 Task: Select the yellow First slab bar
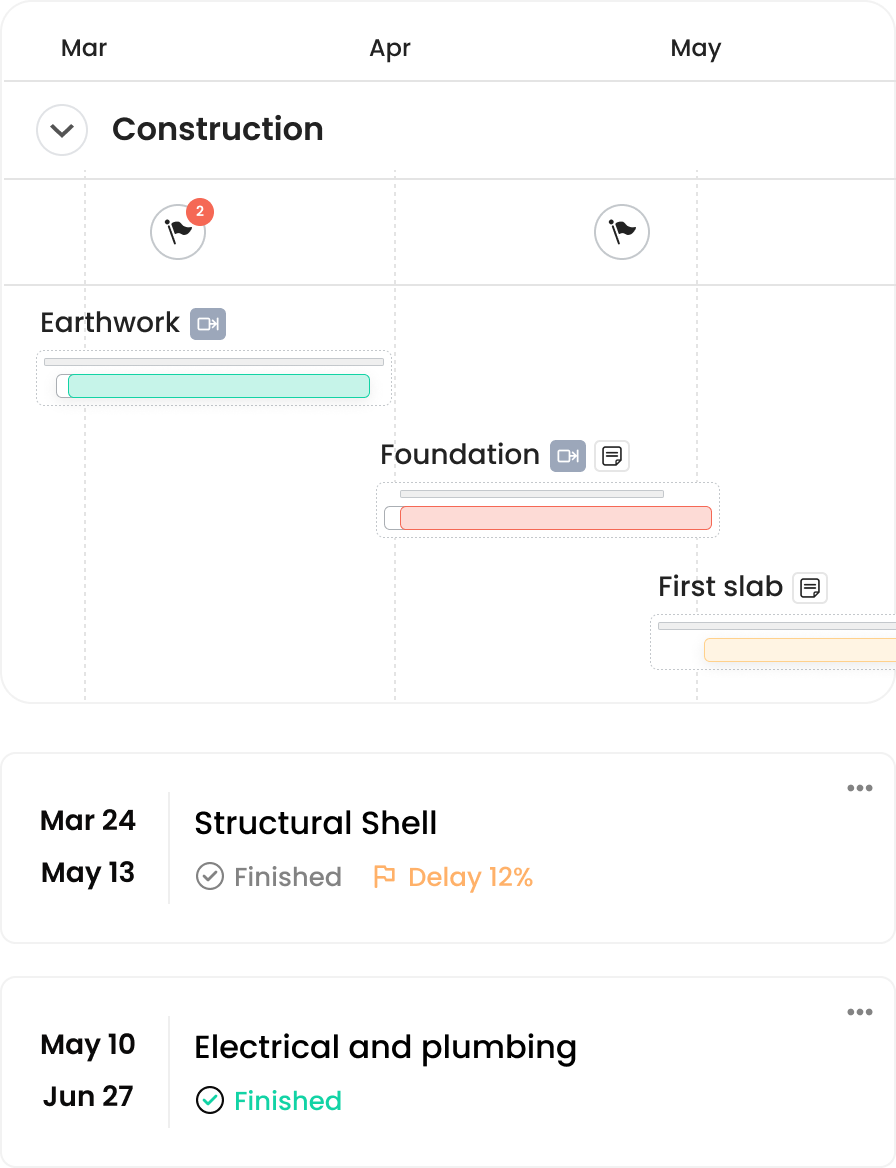799,650
